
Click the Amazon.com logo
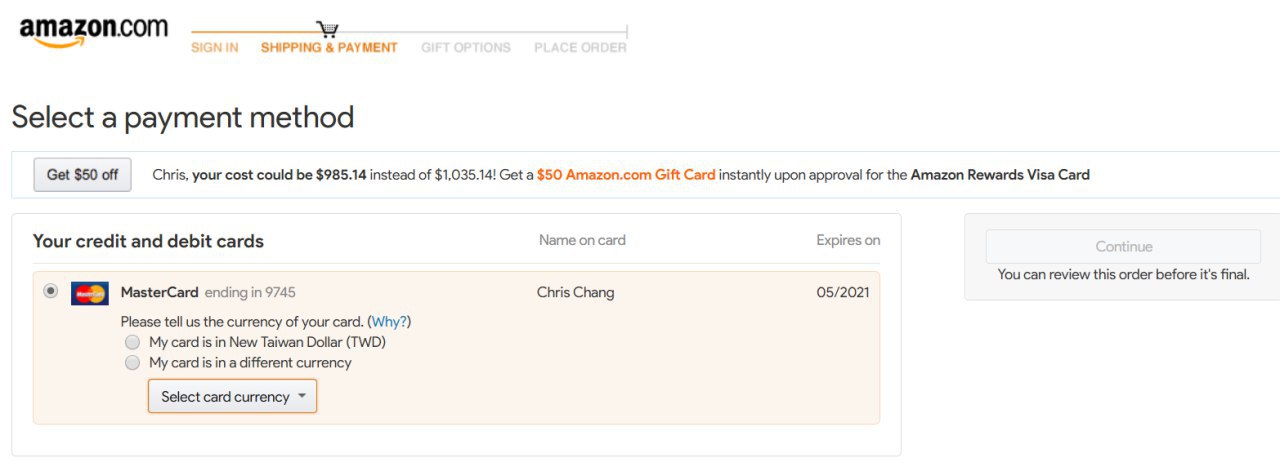[93, 31]
